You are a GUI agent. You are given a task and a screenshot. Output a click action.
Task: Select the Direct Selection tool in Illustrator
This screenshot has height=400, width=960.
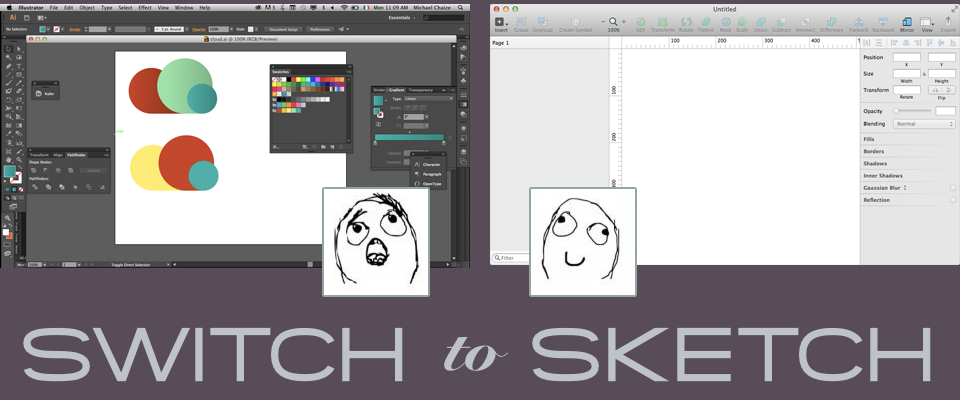[x=19, y=50]
